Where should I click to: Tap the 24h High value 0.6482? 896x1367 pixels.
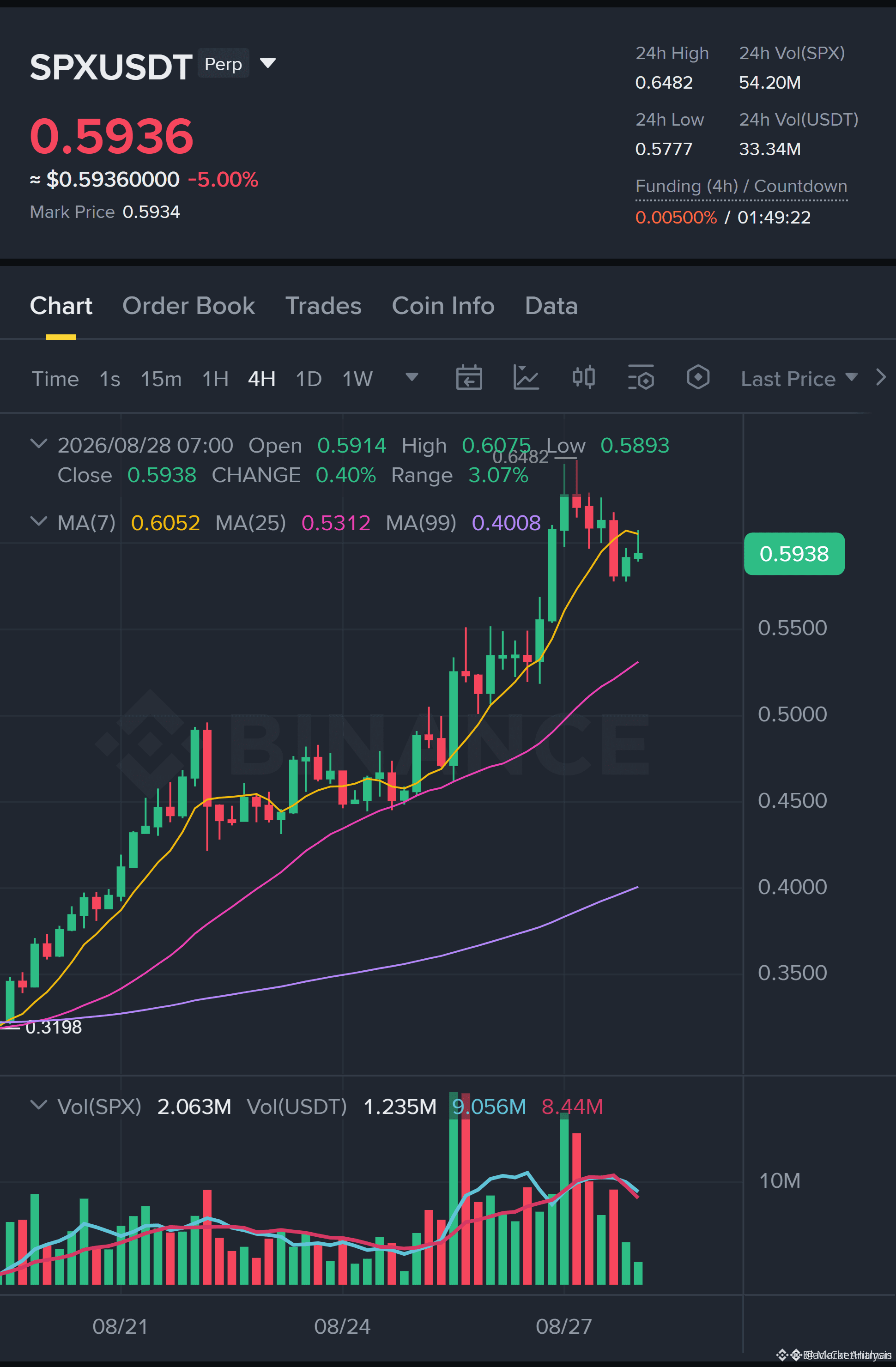[x=664, y=83]
